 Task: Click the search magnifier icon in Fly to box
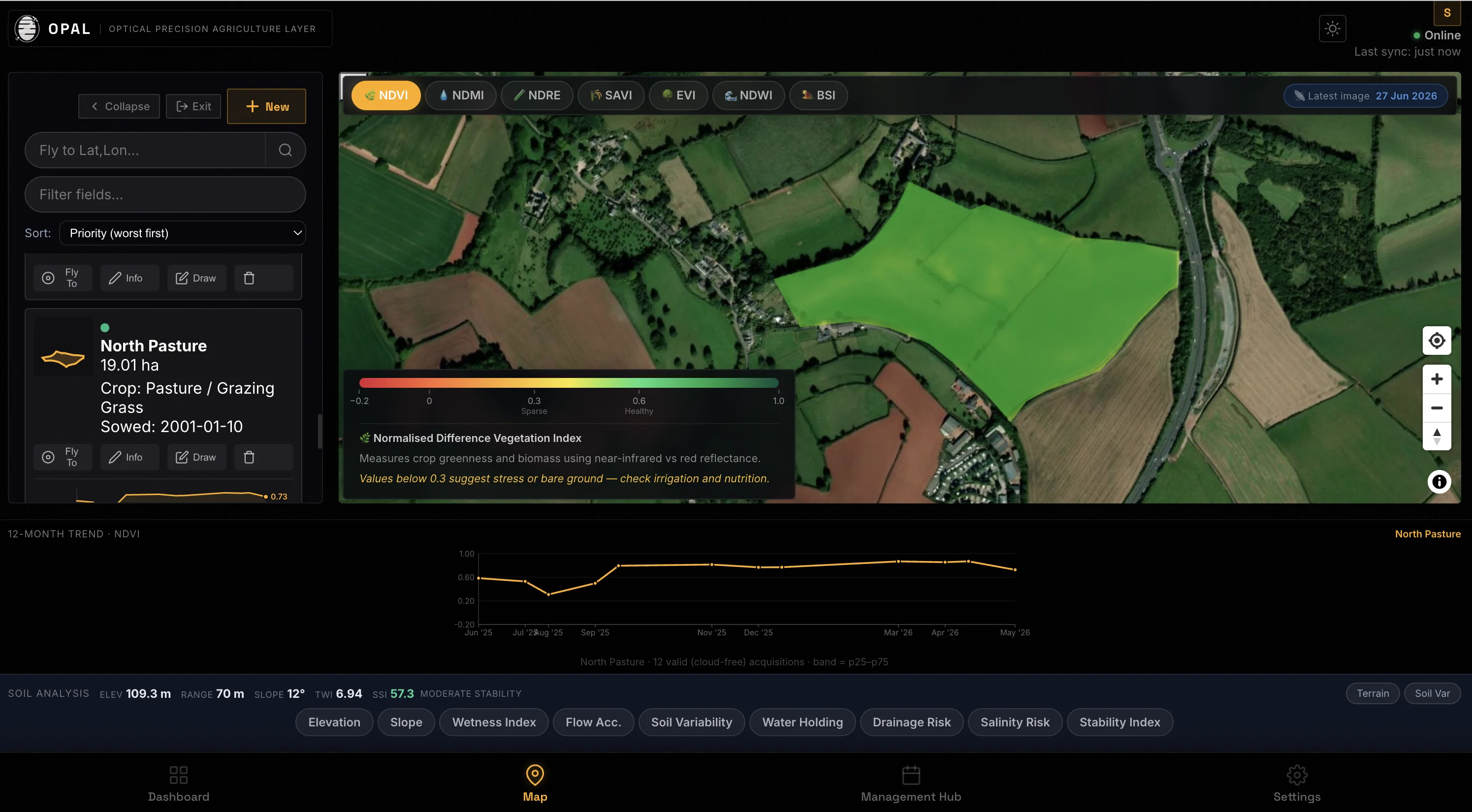[285, 150]
